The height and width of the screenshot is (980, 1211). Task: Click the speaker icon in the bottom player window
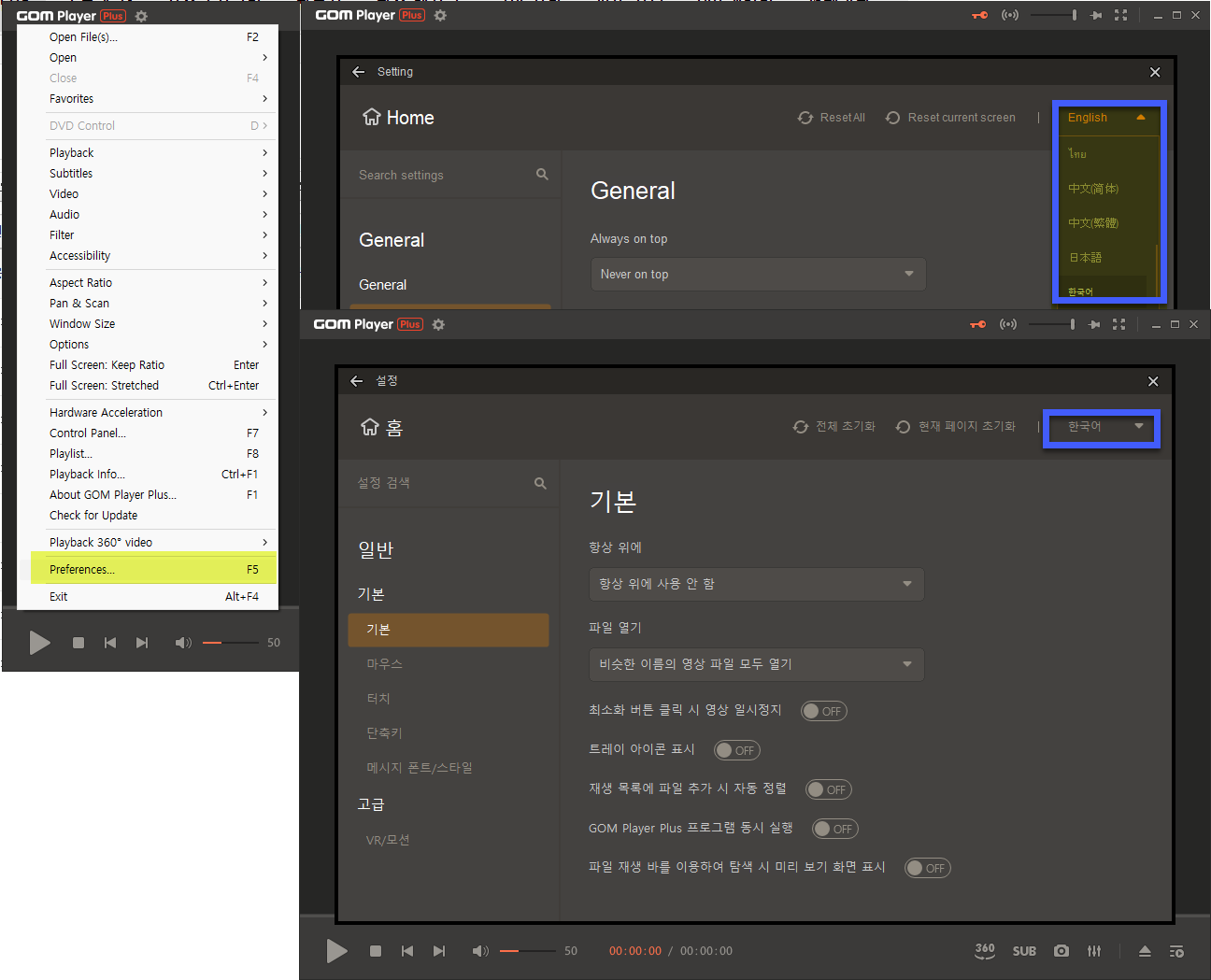click(x=480, y=951)
